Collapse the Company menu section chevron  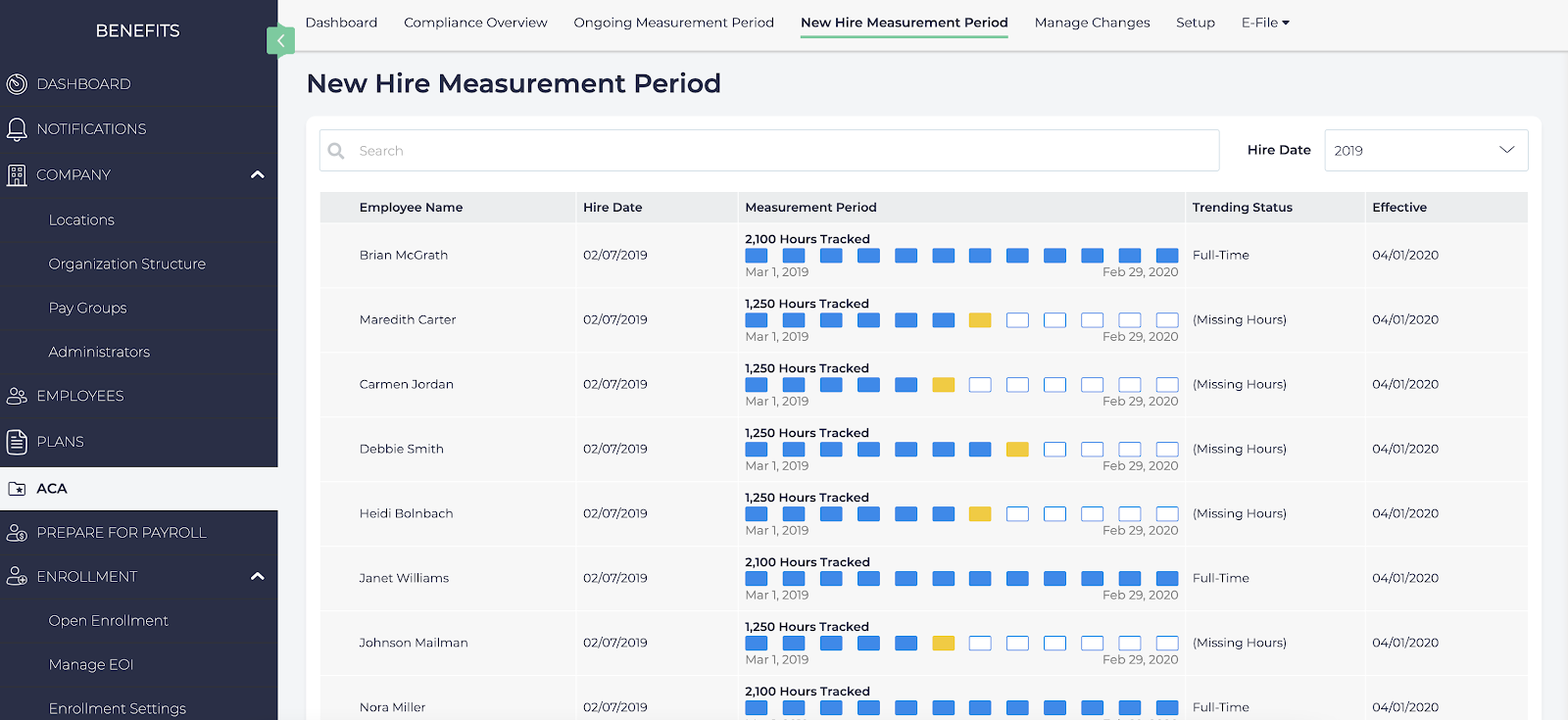[x=258, y=175]
